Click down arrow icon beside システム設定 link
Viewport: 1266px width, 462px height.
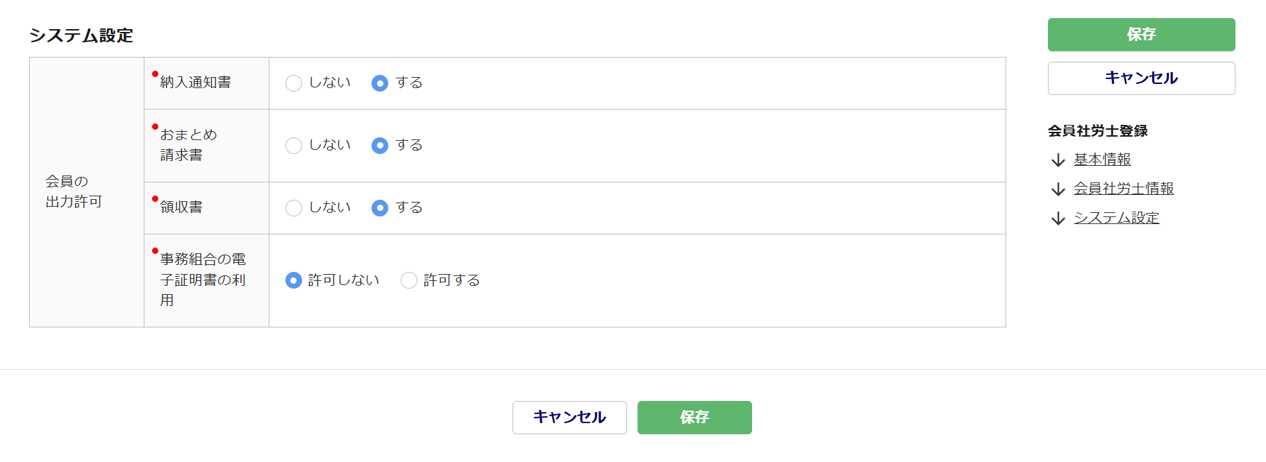[1058, 218]
